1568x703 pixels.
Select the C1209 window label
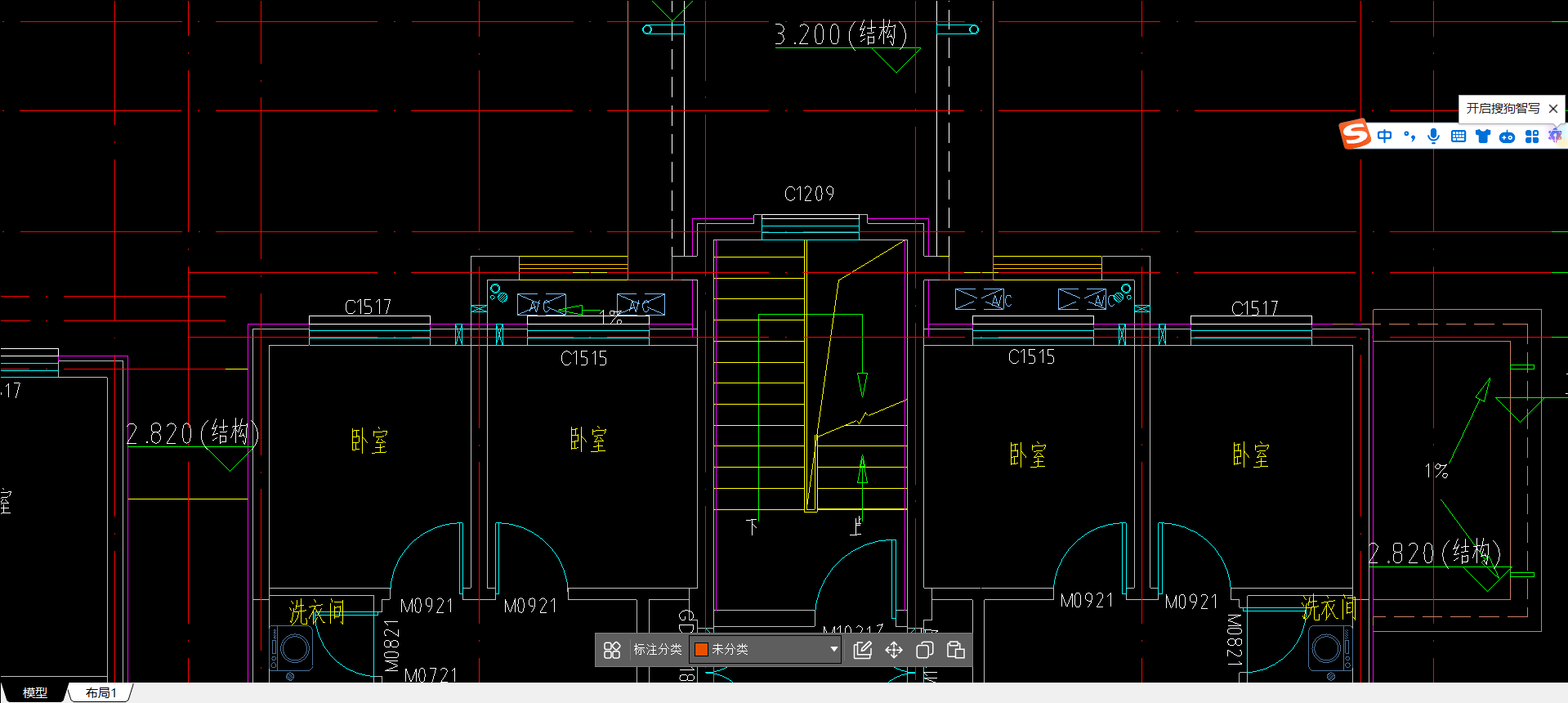[x=809, y=194]
